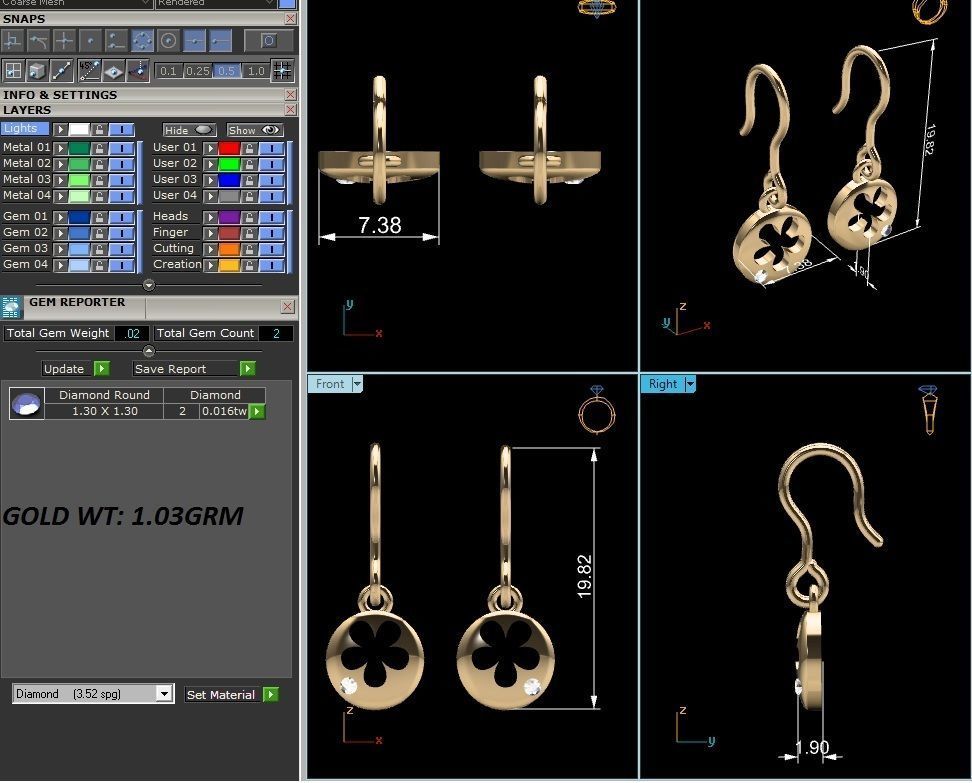Click the green arrow beside 0.016tw
Viewport: 972px width, 783px height.
(x=257, y=412)
